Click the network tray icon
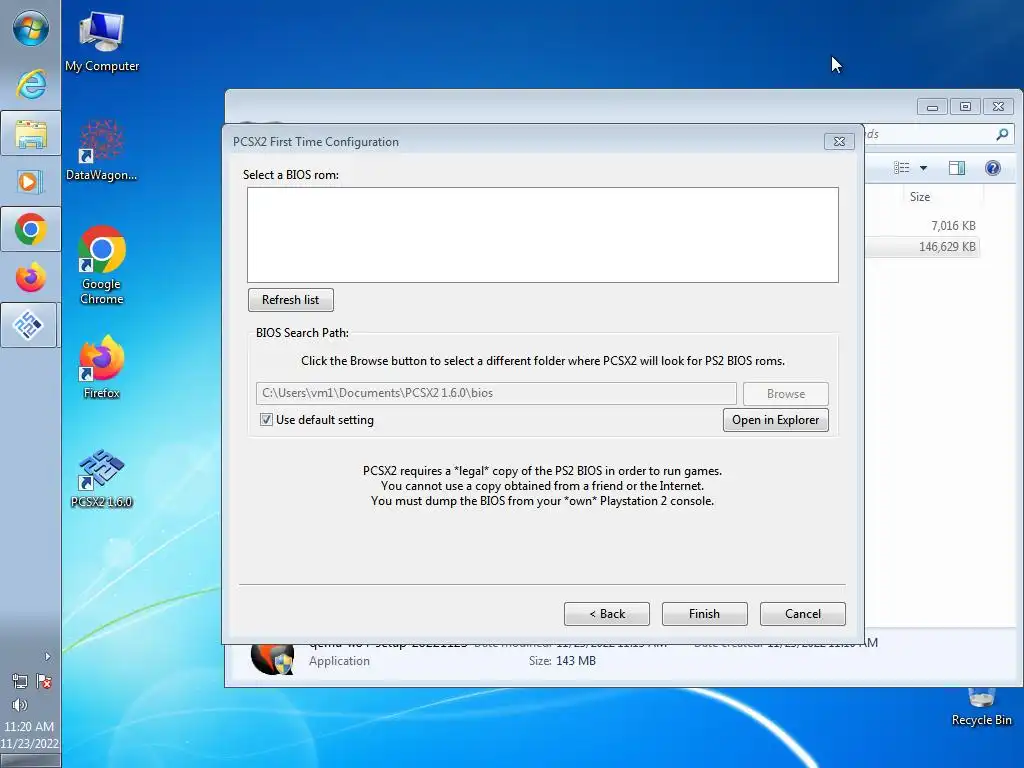The image size is (1024, 768). click(20, 682)
